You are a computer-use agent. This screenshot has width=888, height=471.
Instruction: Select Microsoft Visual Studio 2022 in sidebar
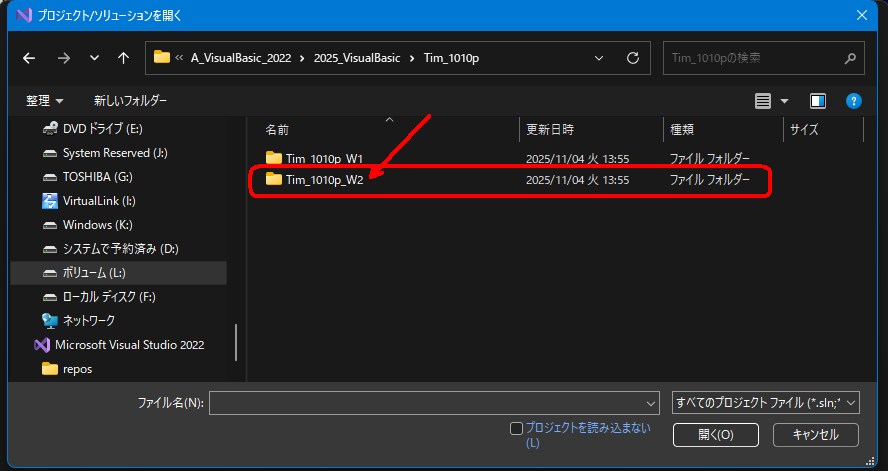[129, 345]
